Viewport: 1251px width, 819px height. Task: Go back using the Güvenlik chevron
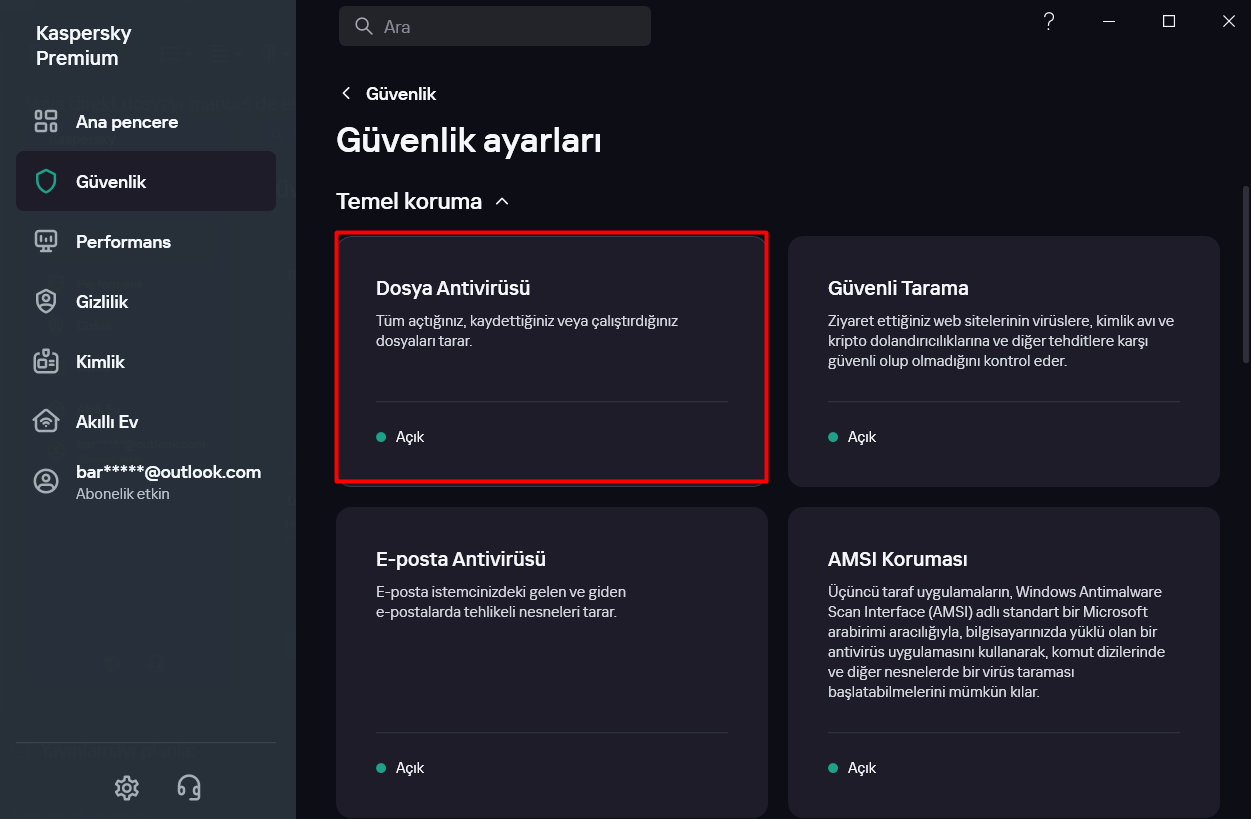(x=347, y=94)
